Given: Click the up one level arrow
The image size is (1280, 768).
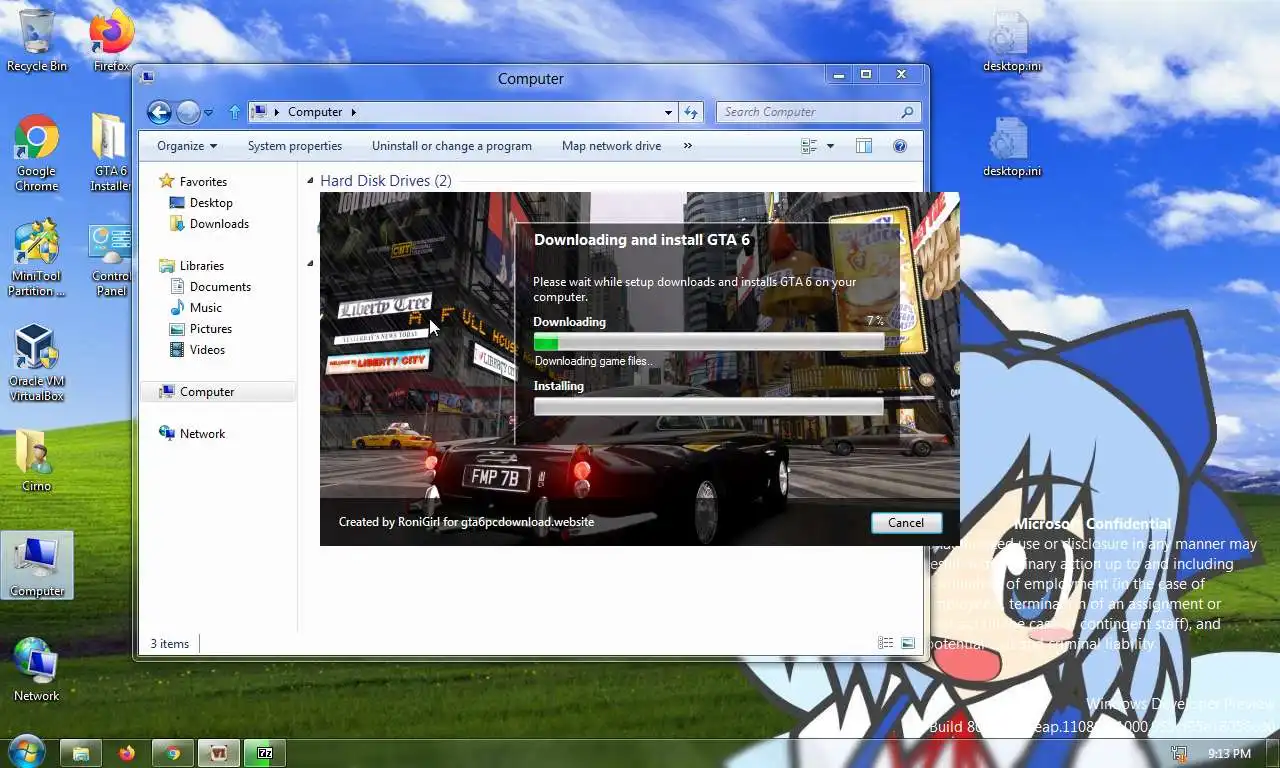Looking at the screenshot, I should point(234,112).
